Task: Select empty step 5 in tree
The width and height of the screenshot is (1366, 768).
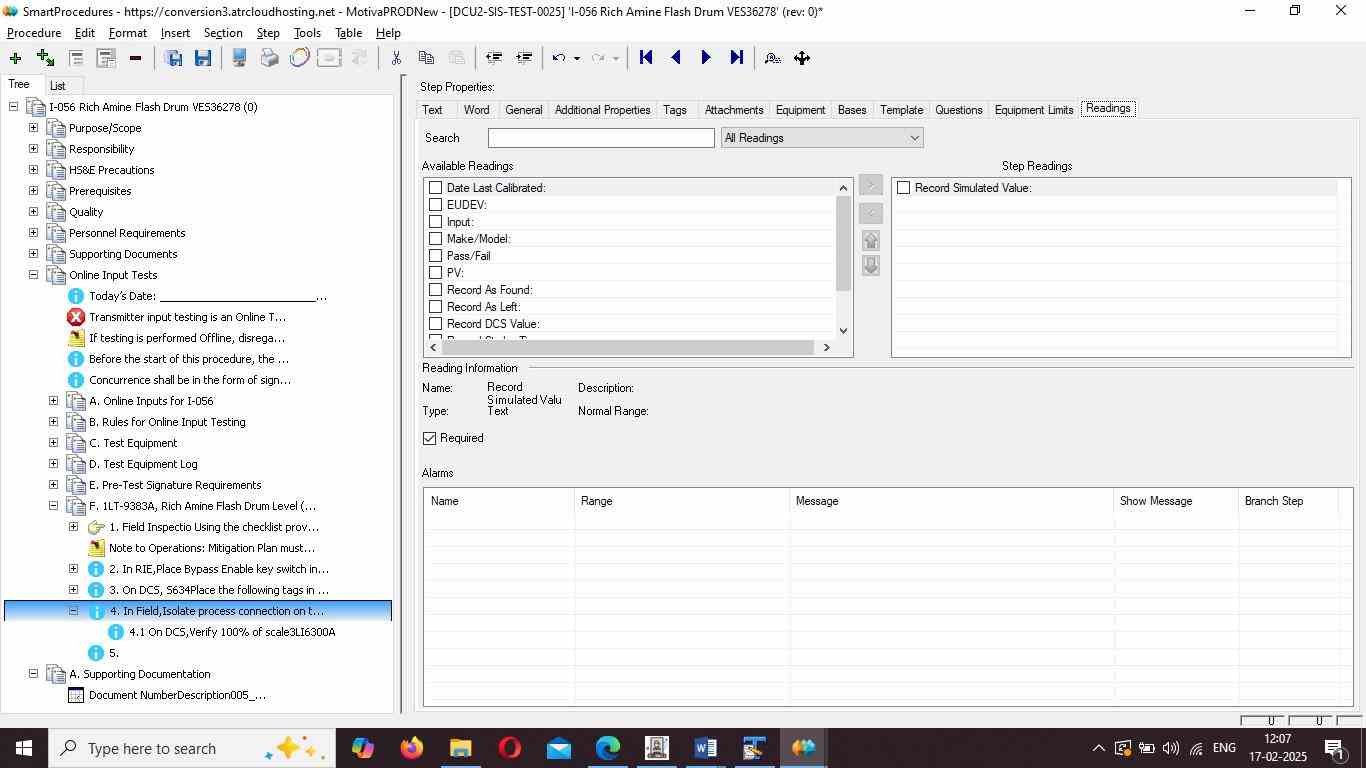Action: pyautogui.click(x=114, y=653)
